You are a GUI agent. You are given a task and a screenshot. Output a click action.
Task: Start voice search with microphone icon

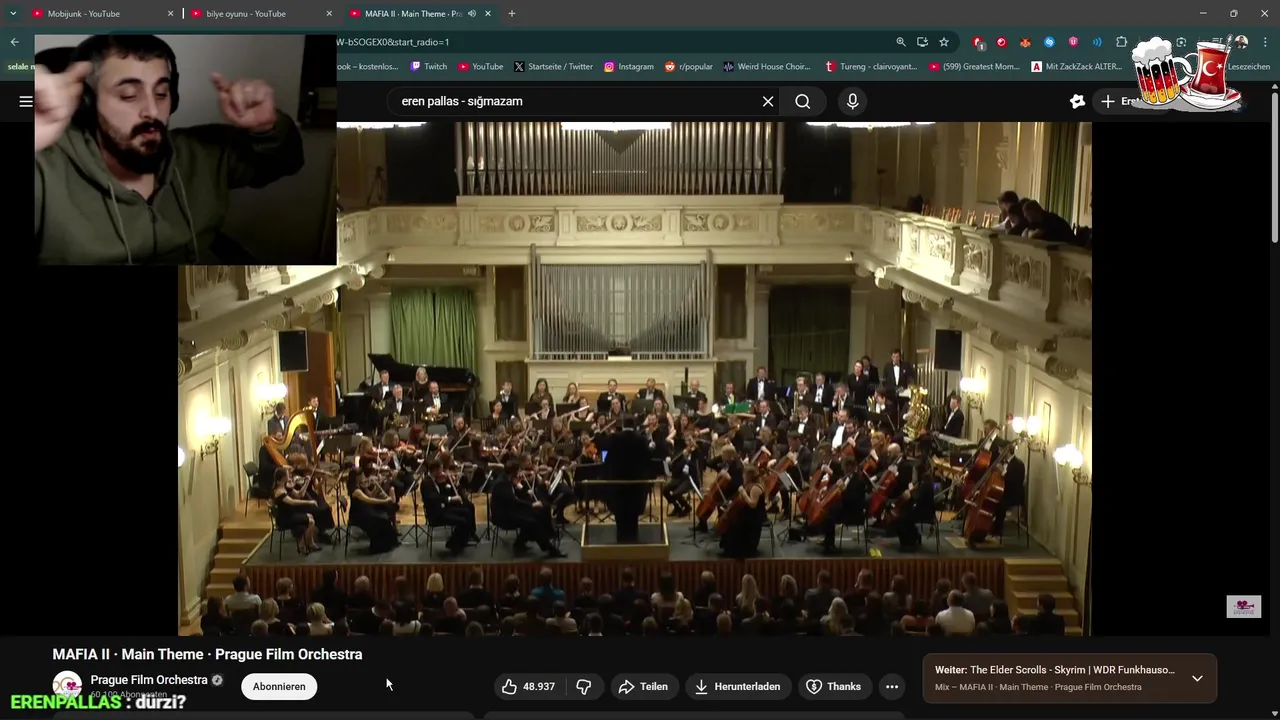click(x=852, y=101)
